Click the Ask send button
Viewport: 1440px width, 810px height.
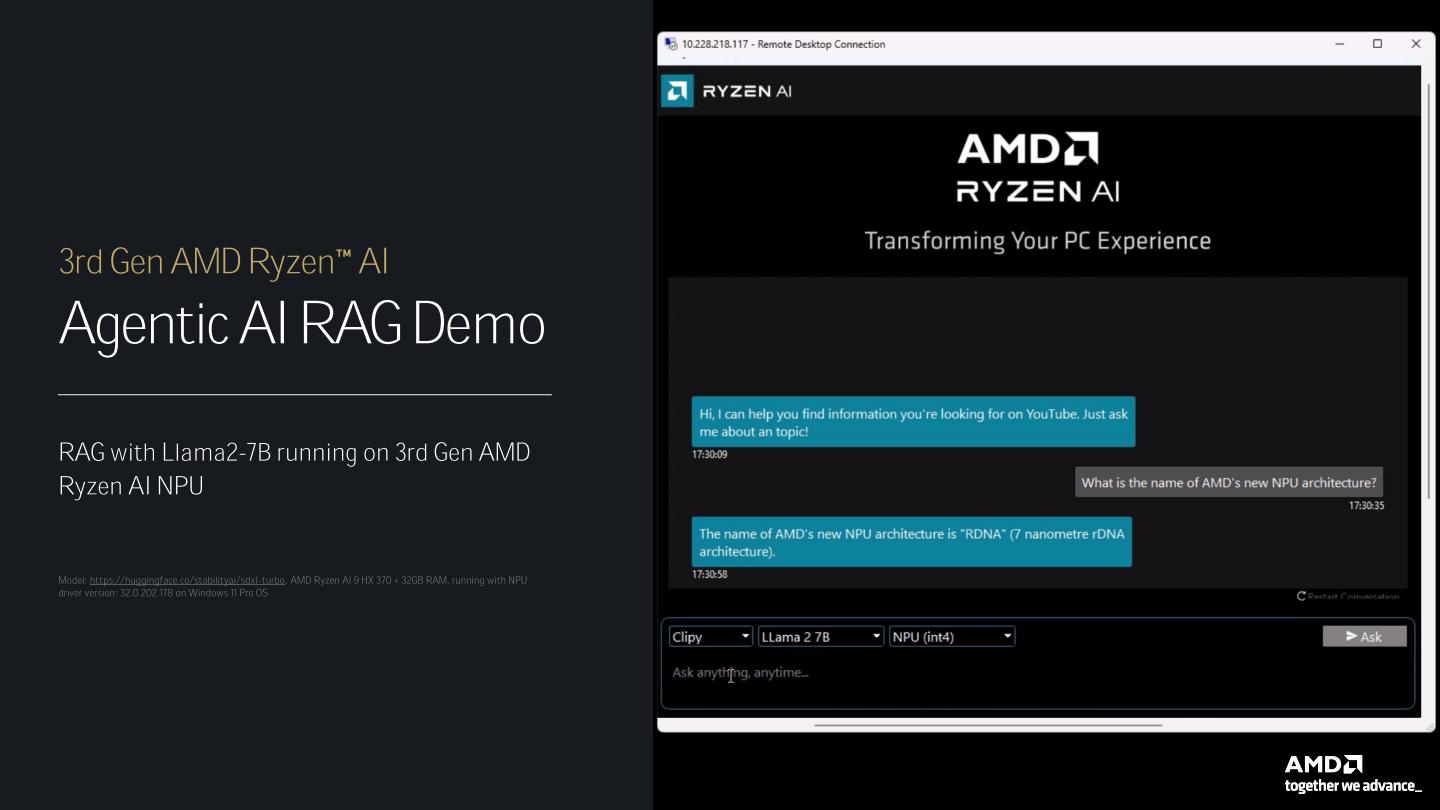(1364, 636)
